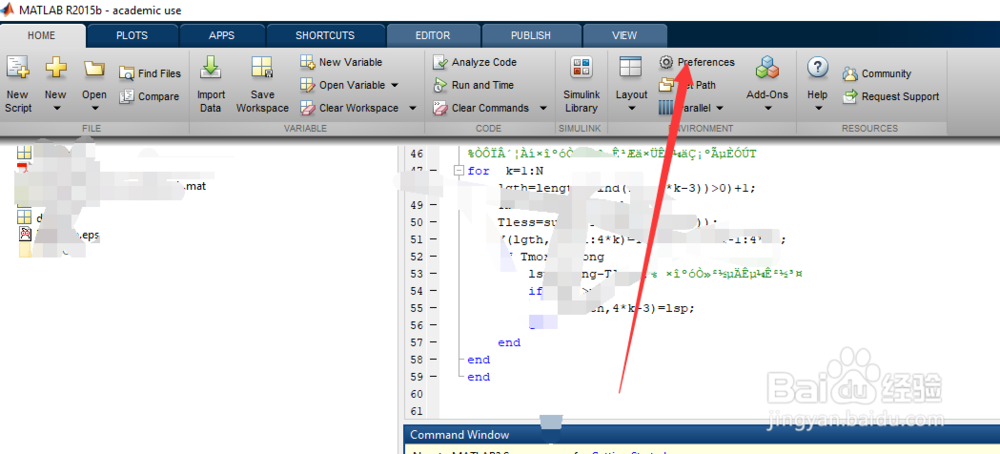1000x454 pixels.
Task: Click Clear Commands button
Action: pyautogui.click(x=481, y=108)
